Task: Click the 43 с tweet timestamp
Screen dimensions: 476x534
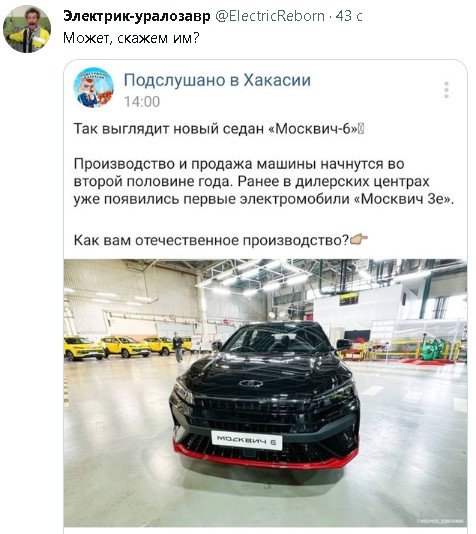Action: (x=349, y=16)
